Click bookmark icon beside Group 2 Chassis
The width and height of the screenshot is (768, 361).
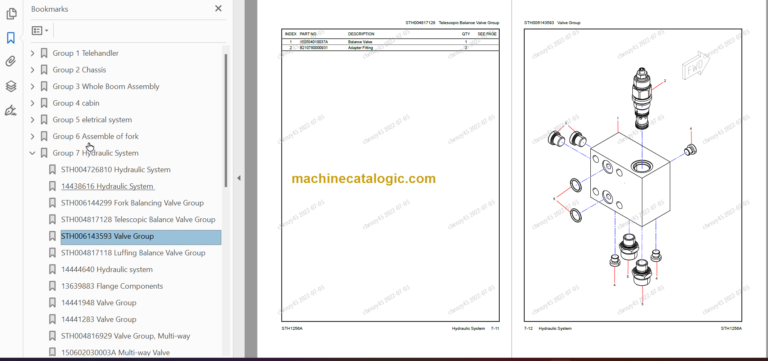click(x=44, y=70)
